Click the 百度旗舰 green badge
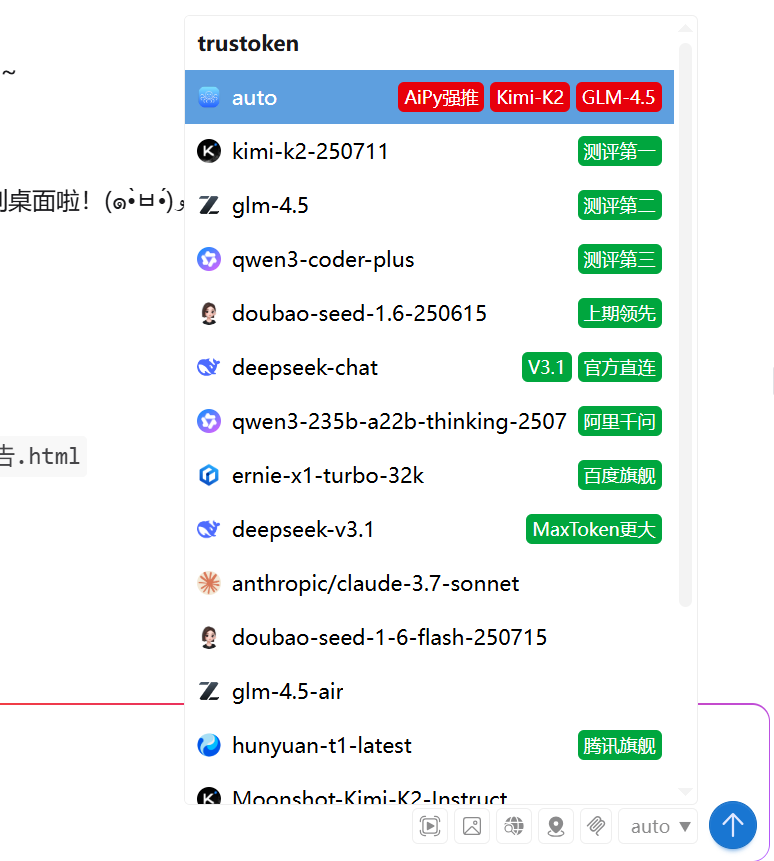The width and height of the screenshot is (774, 861). coord(620,475)
